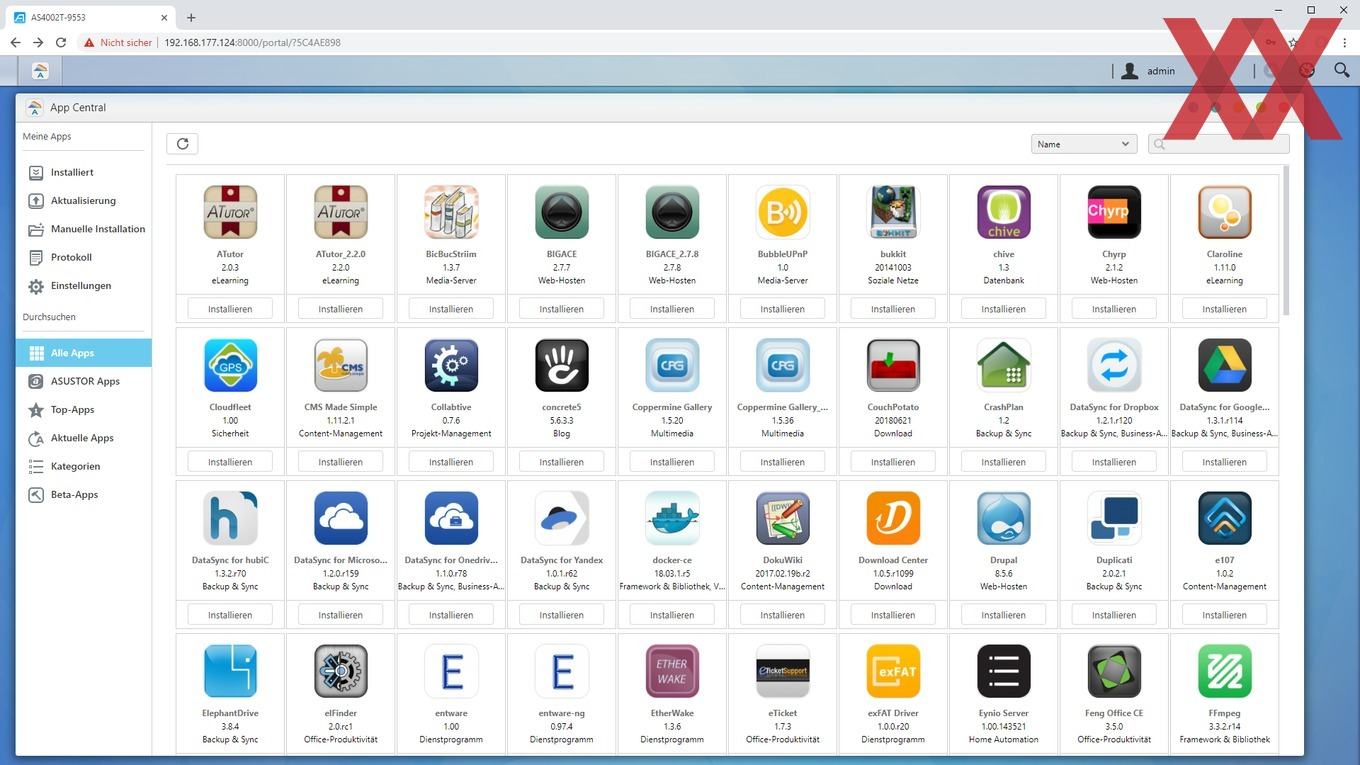Image resolution: width=1360 pixels, height=765 pixels.
Task: Open the chive database app icon
Action: [1003, 212]
